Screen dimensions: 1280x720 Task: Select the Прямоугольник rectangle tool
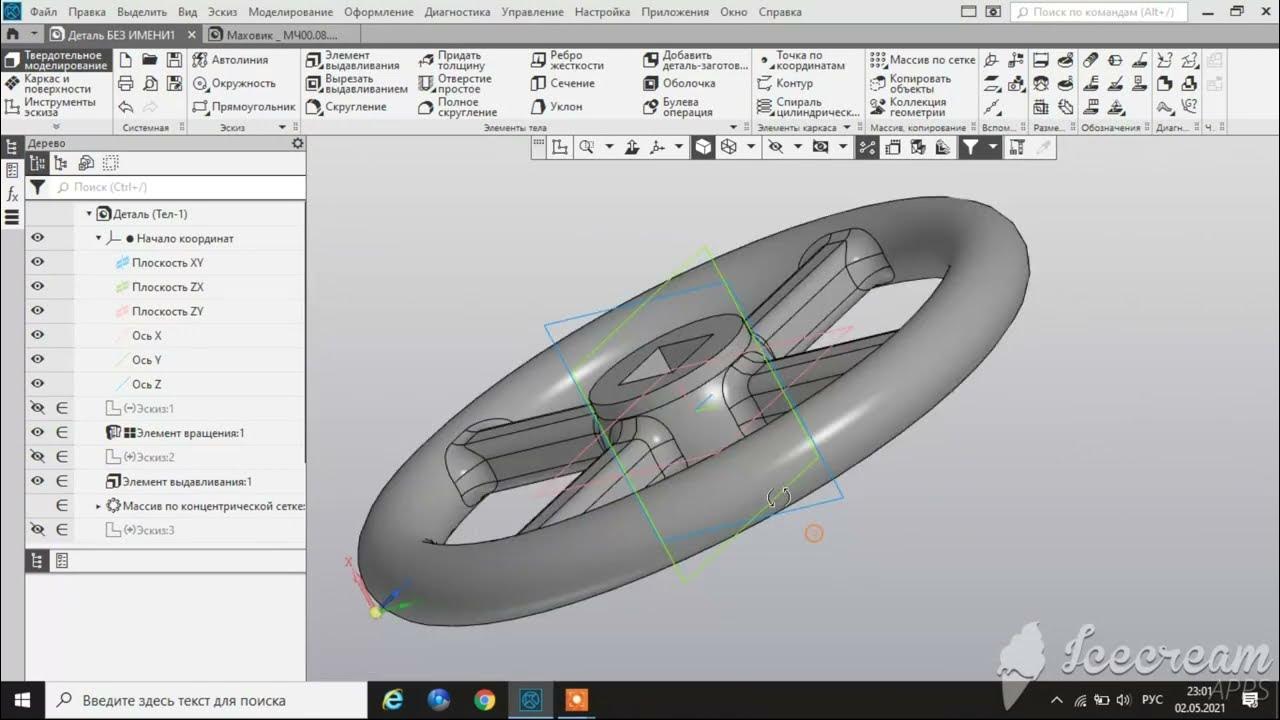tap(243, 106)
